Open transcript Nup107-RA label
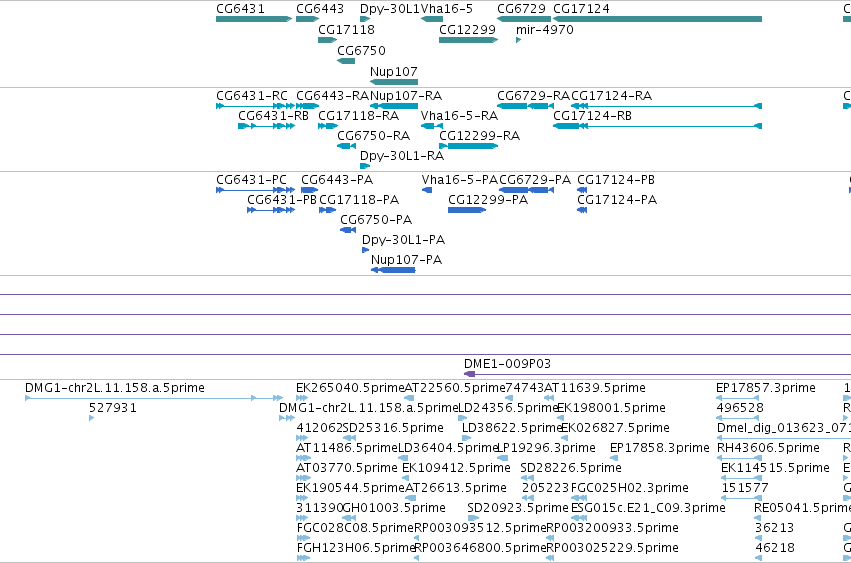The height and width of the screenshot is (563, 851). click(x=406, y=96)
